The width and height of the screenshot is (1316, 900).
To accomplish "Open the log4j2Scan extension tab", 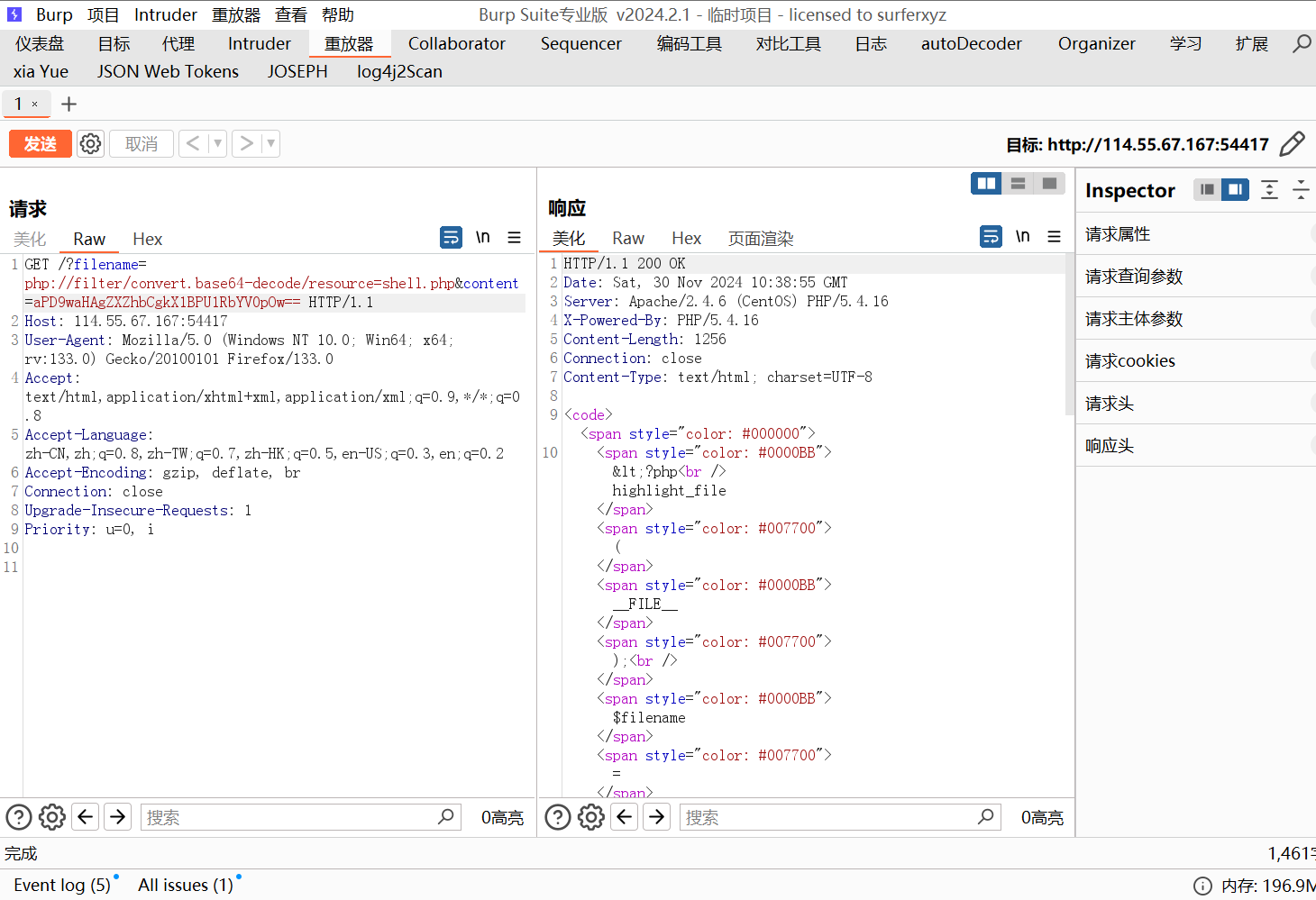I will 399,71.
